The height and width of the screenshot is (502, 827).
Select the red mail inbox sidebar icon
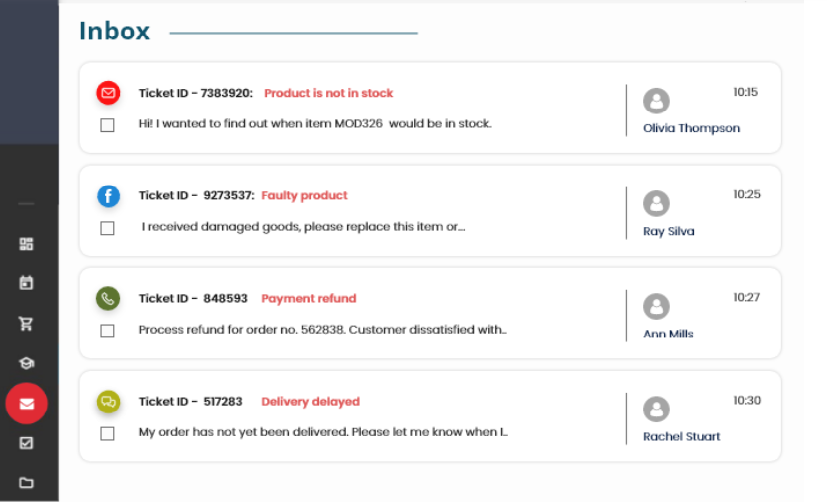[26, 403]
